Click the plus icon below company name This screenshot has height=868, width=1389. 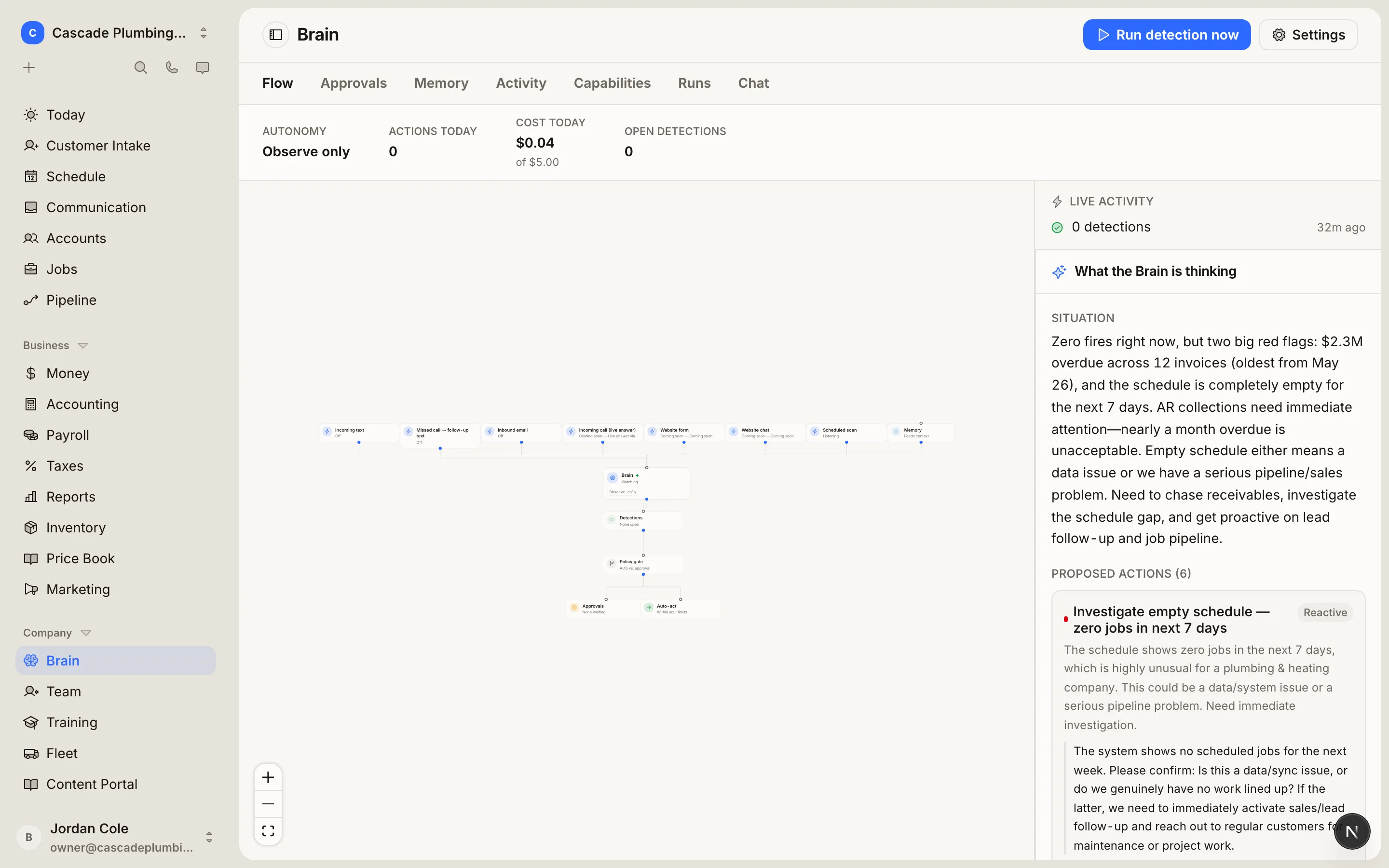(29, 68)
